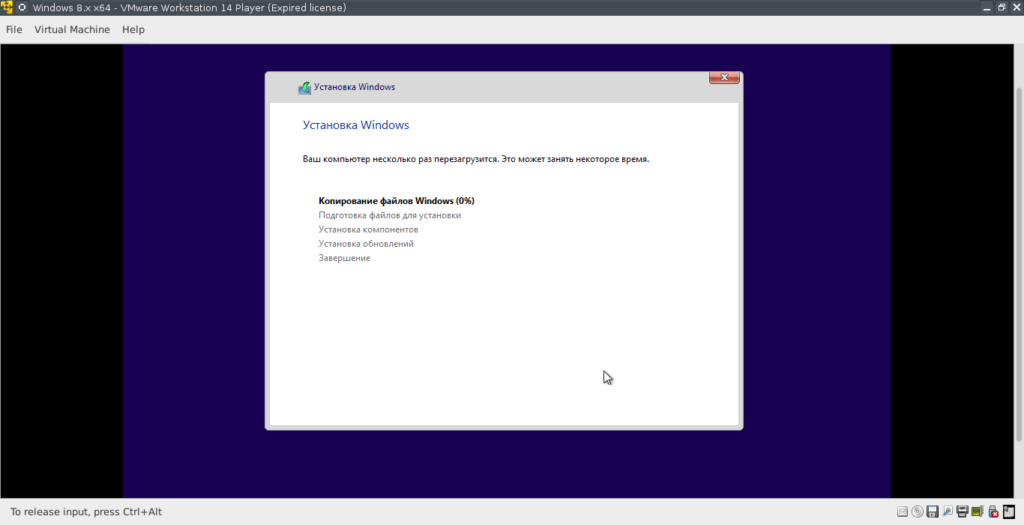1024x525 pixels.
Task: Click the floppy drive icon in status bar
Action: pos(933,511)
